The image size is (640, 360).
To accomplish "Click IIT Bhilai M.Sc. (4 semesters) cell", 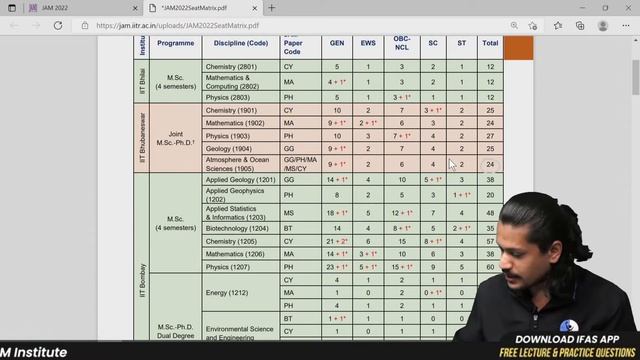I will (176, 82).
